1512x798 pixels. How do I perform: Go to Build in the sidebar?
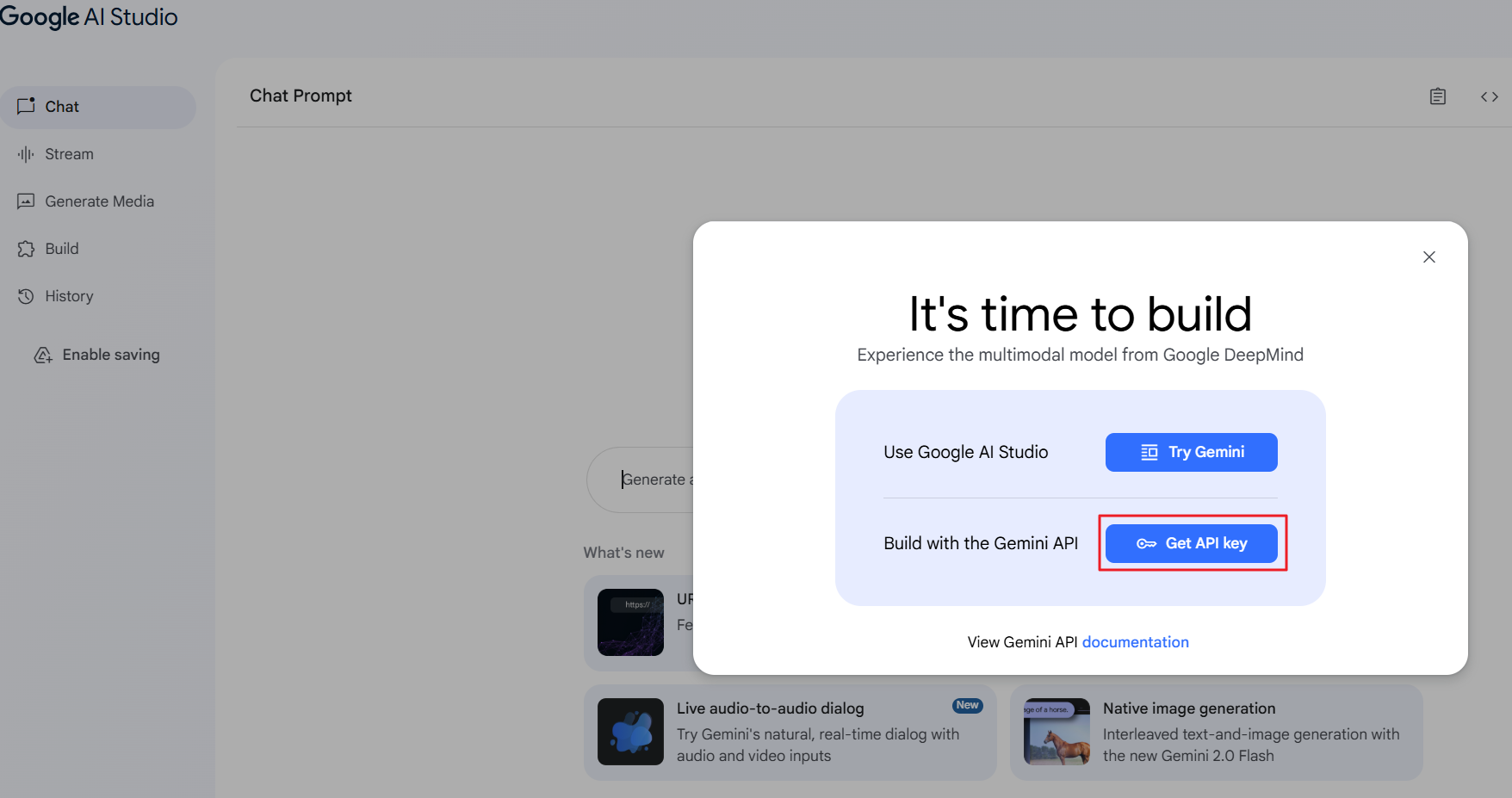click(98, 249)
